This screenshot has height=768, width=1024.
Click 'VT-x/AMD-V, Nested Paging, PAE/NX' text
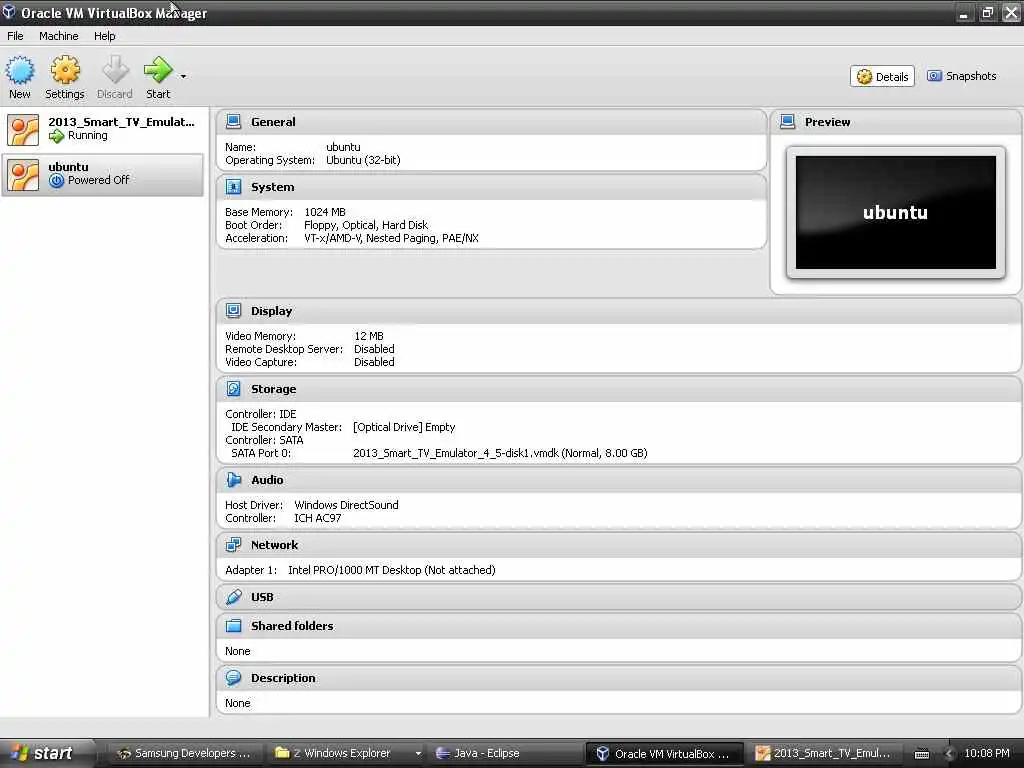(391, 238)
